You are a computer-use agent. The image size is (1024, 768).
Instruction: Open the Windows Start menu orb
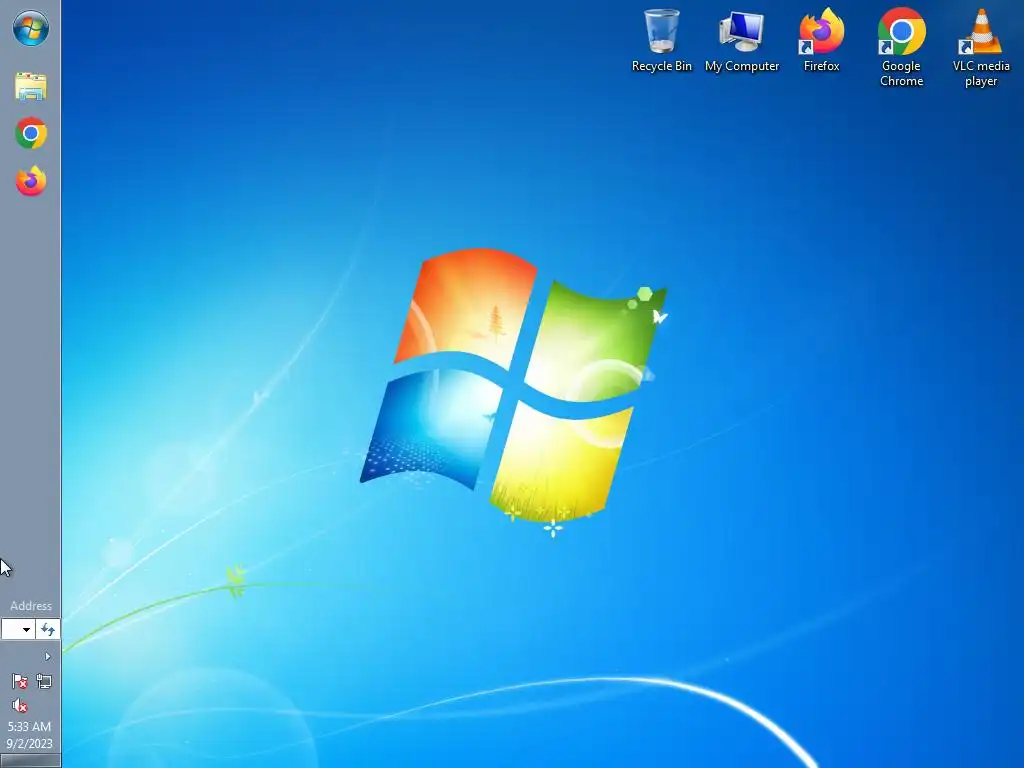click(31, 29)
